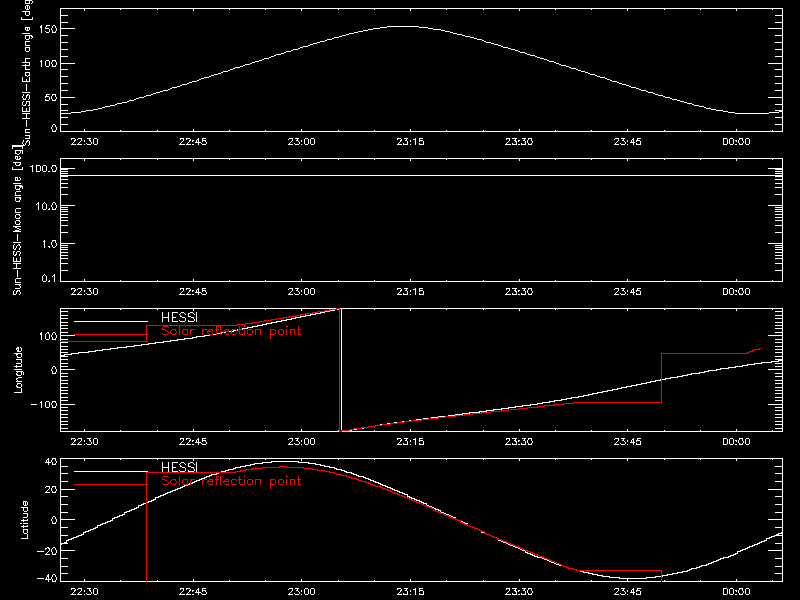Select Solar reflection point legend in Latitude plot
The width and height of the screenshot is (800, 600).
pyautogui.click(x=231, y=481)
